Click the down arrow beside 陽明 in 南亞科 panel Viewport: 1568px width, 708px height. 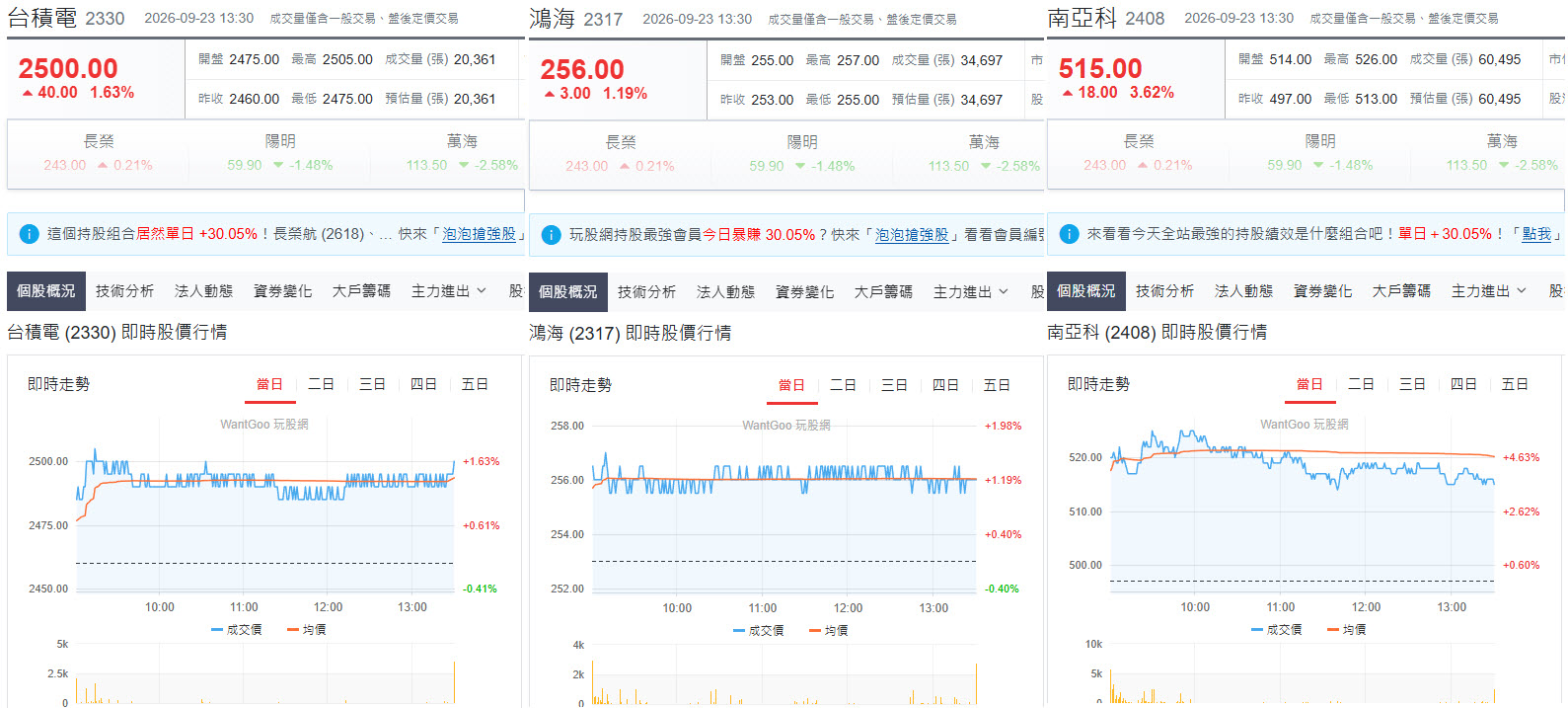pyautogui.click(x=1318, y=166)
